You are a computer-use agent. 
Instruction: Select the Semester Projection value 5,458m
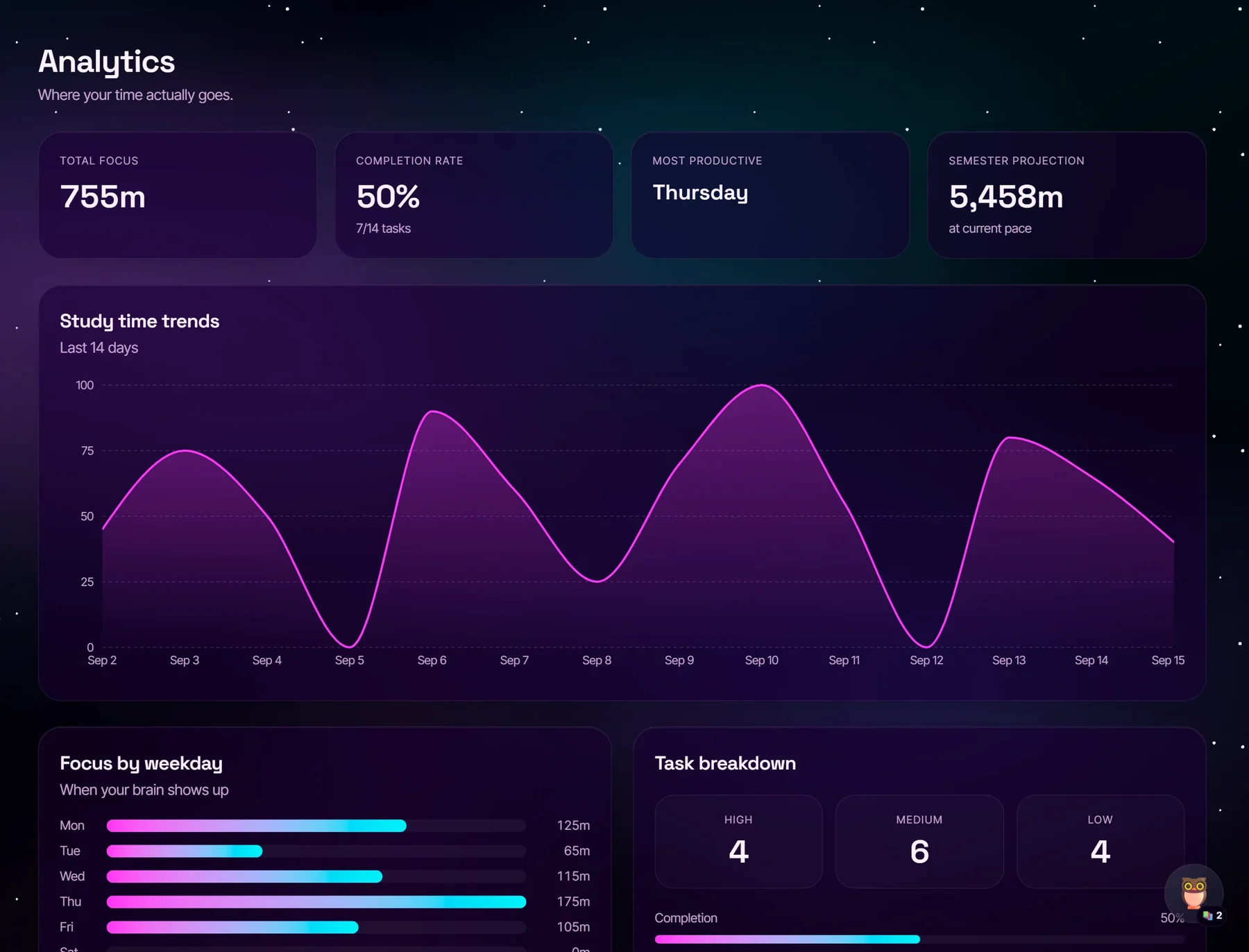coord(1005,196)
